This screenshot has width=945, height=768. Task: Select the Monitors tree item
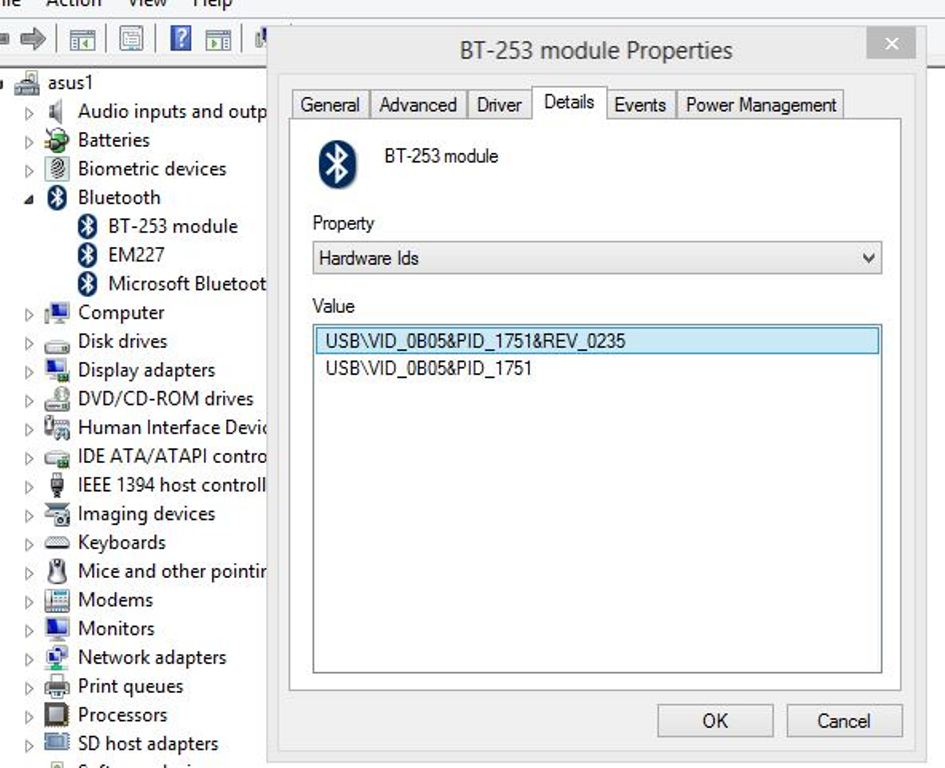[116, 629]
